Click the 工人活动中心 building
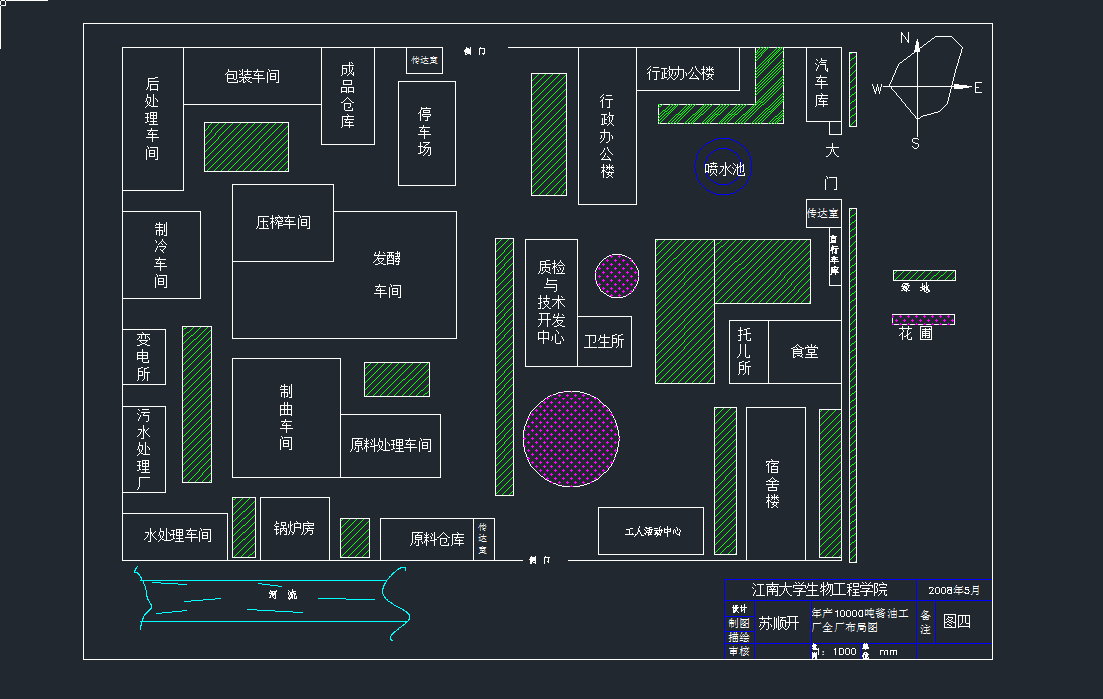 650,531
